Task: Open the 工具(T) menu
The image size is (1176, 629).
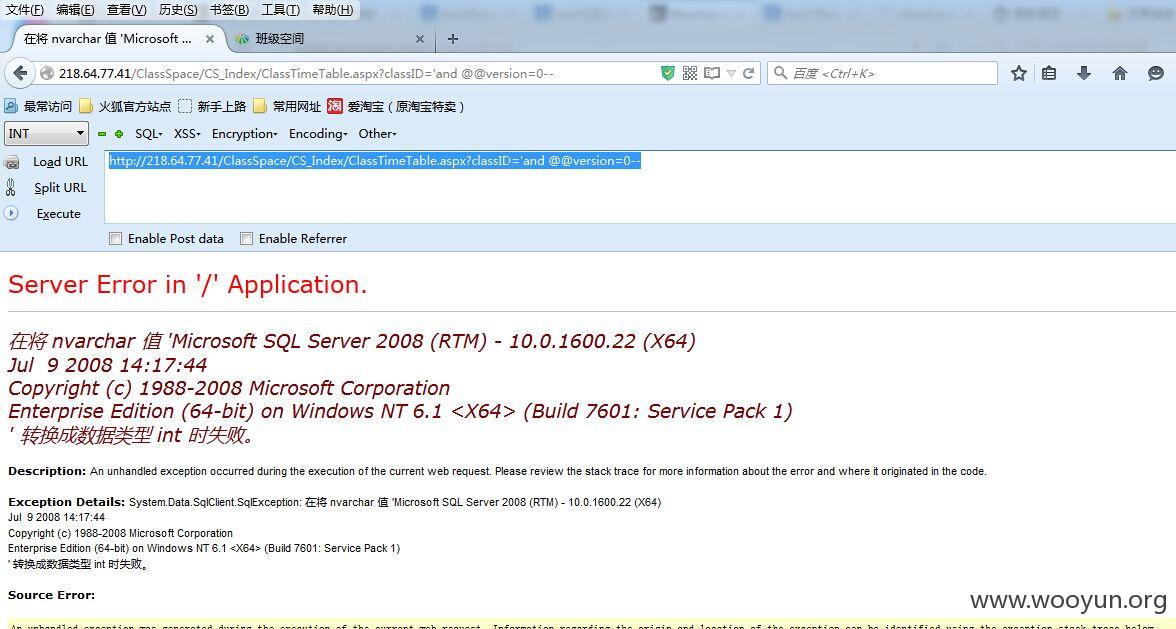Action: click(x=280, y=10)
